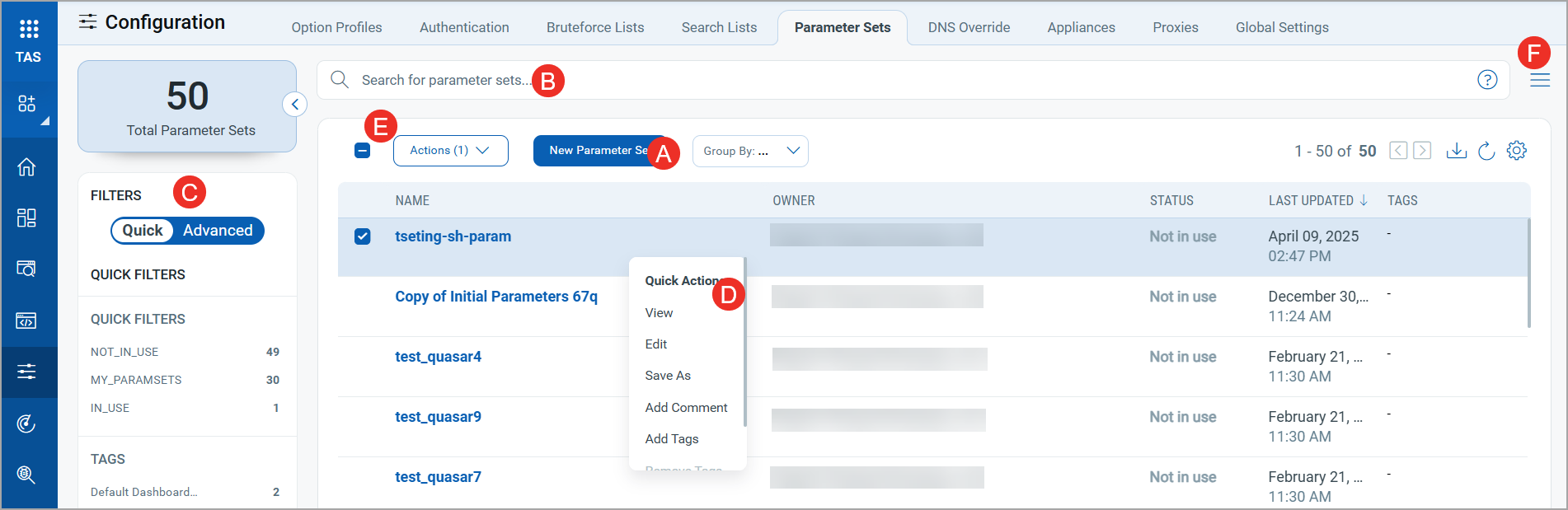Click the help question mark icon

[x=1487, y=80]
